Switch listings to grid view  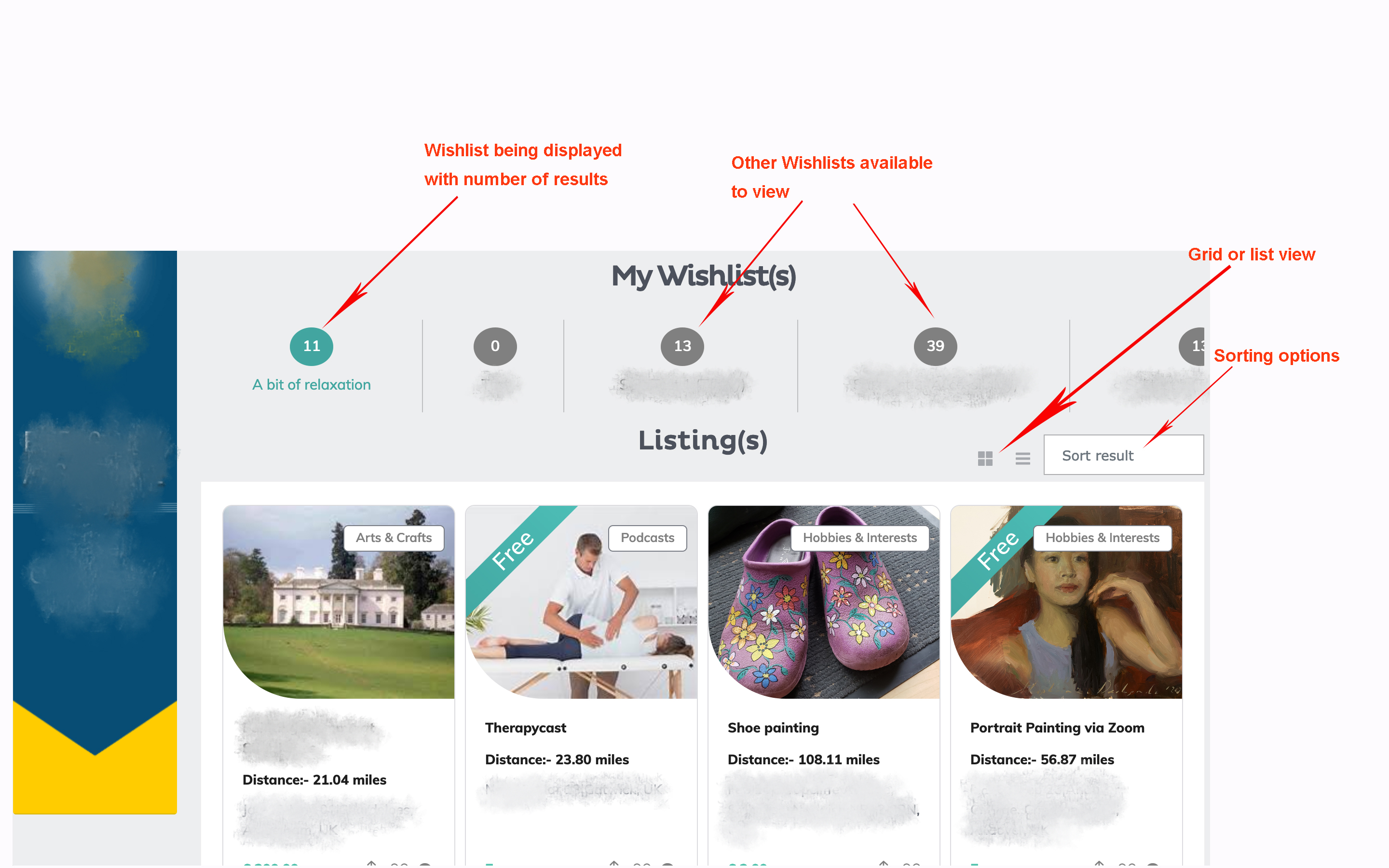(985, 458)
